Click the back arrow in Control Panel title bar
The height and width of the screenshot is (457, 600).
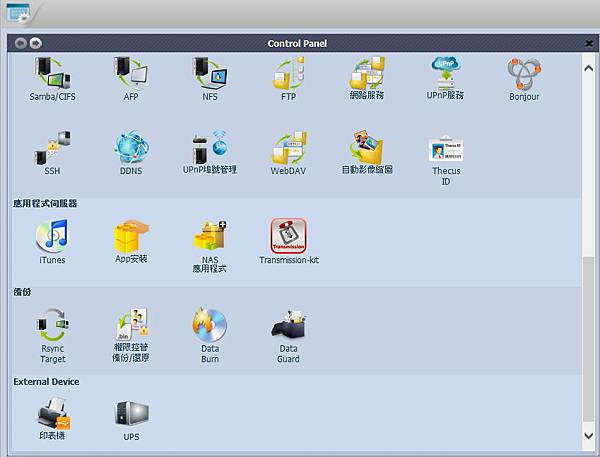(21, 43)
